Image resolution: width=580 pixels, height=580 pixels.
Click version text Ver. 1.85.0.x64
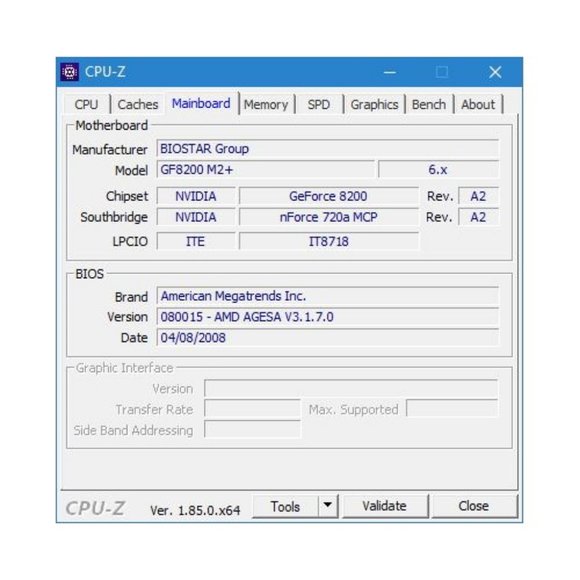pyautogui.click(x=195, y=510)
